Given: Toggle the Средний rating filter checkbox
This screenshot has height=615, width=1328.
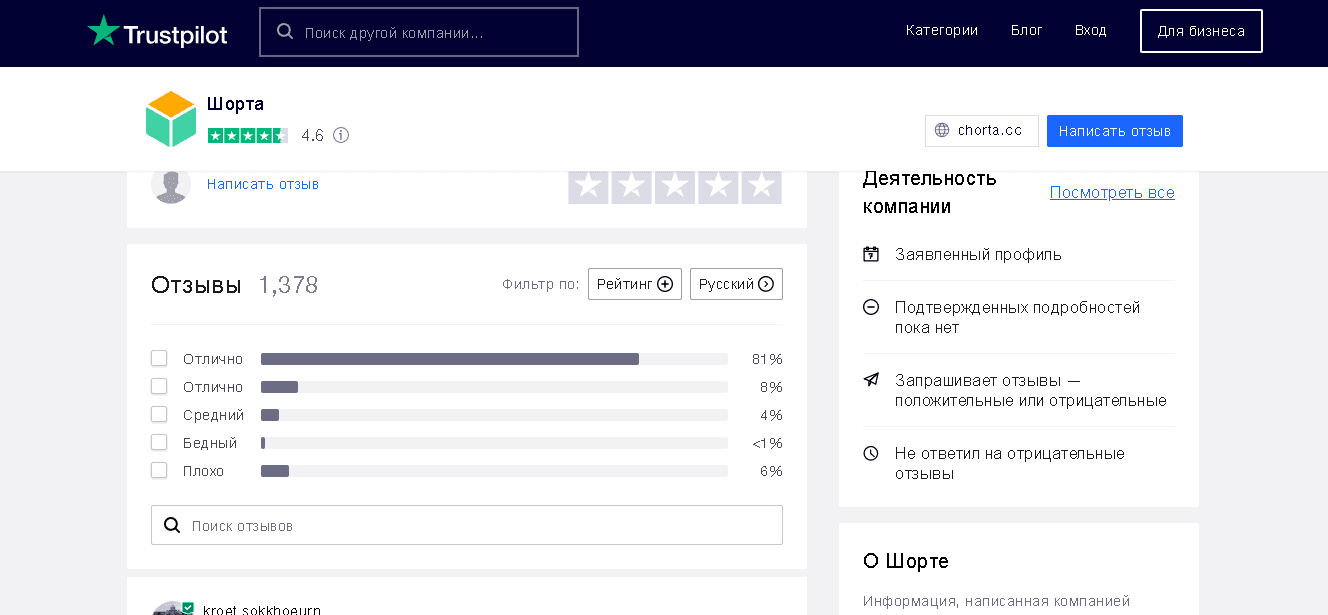Looking at the screenshot, I should point(159,414).
